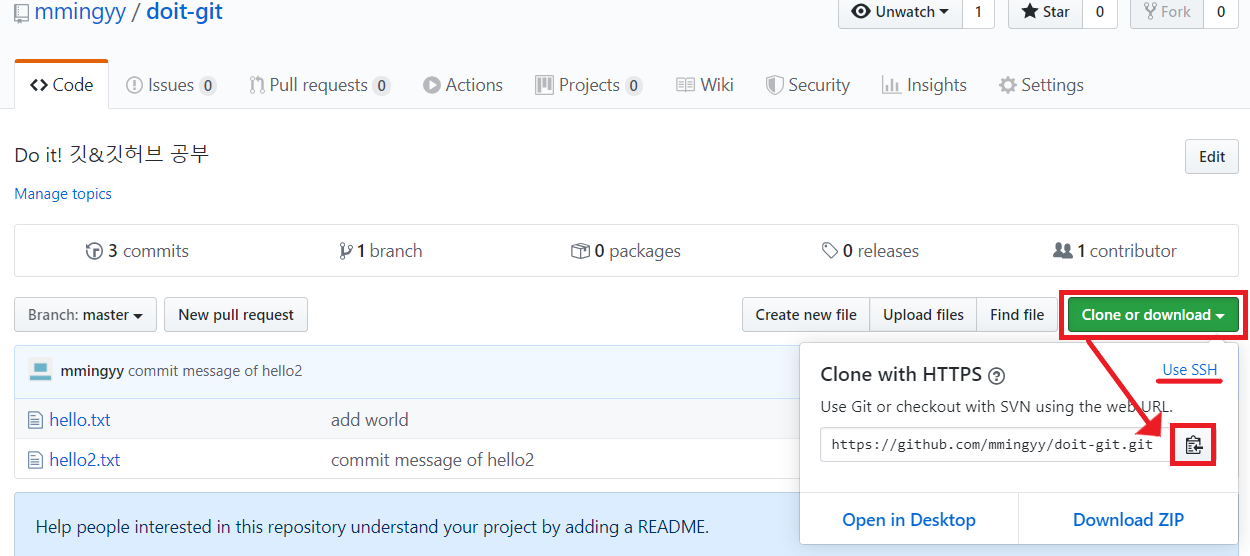Open the Security tab
Screen dimensions: 1250x556
coord(808,85)
